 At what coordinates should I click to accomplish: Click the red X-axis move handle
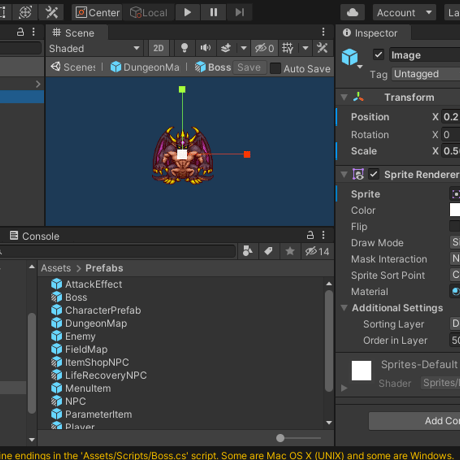pyautogui.click(x=247, y=154)
